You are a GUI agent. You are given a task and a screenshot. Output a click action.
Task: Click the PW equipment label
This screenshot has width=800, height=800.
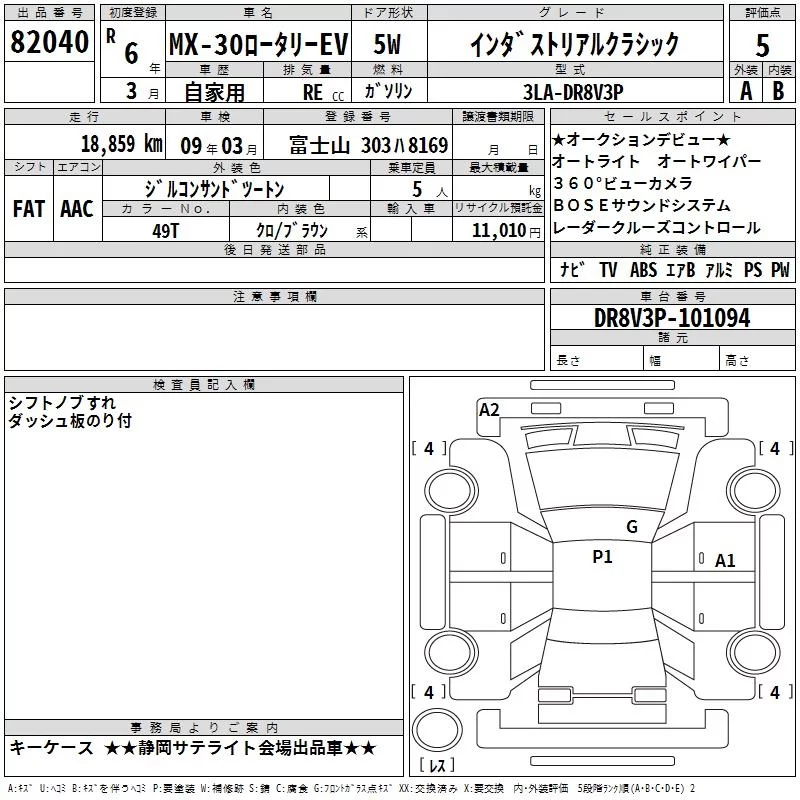pos(780,269)
